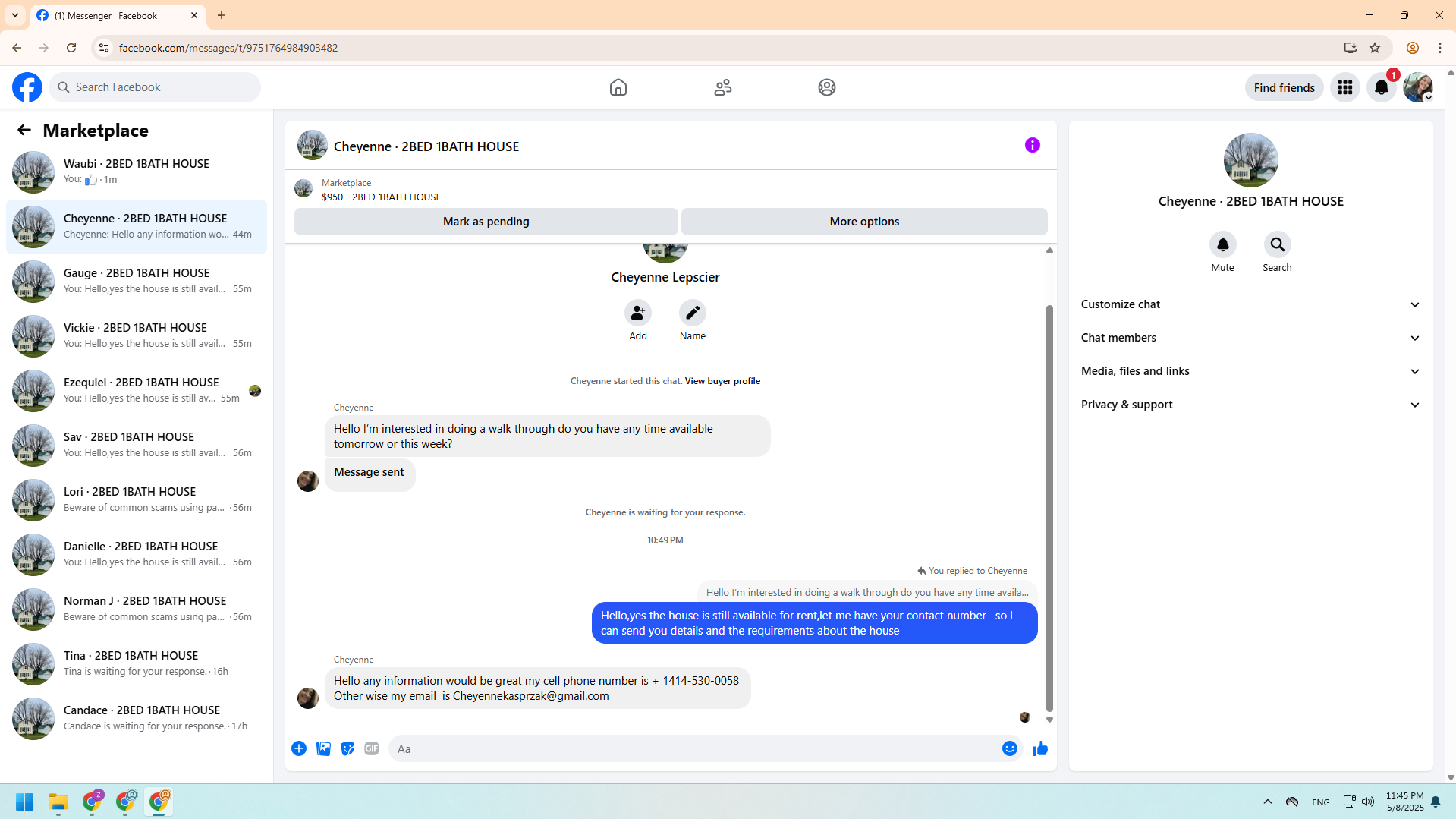Focus Search Facebook box
Viewport: 1456px width, 819px height.
point(155,87)
